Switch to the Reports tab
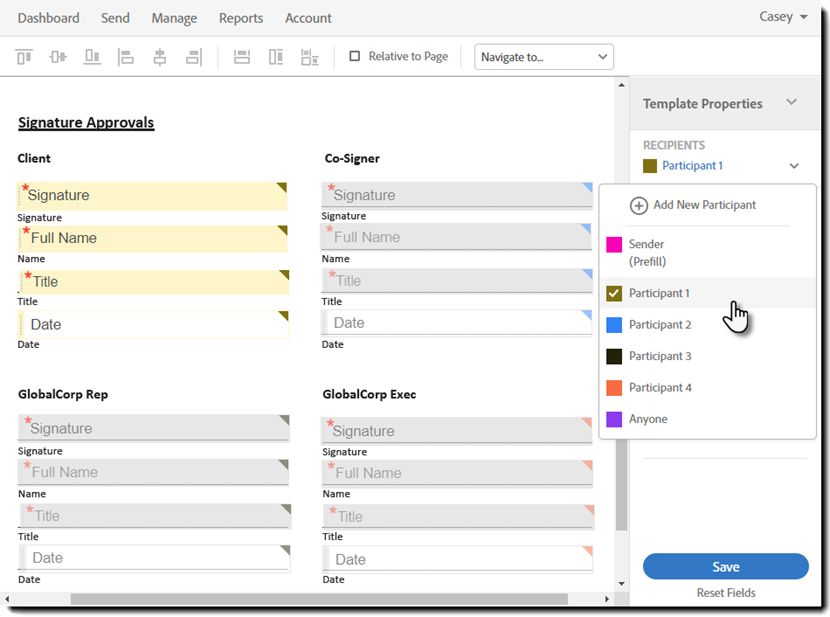The image size is (830, 617). [x=241, y=18]
